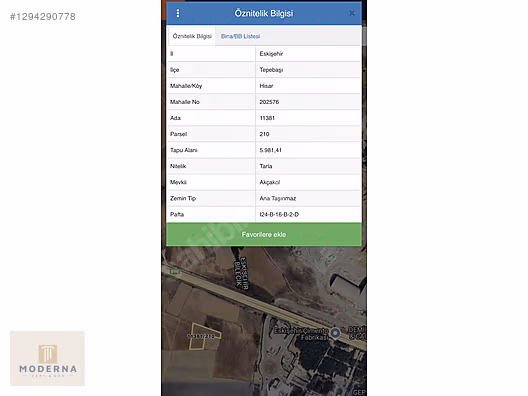Click the Mahalle/Köy label
Screen dimensions: 528x396
tap(186, 86)
